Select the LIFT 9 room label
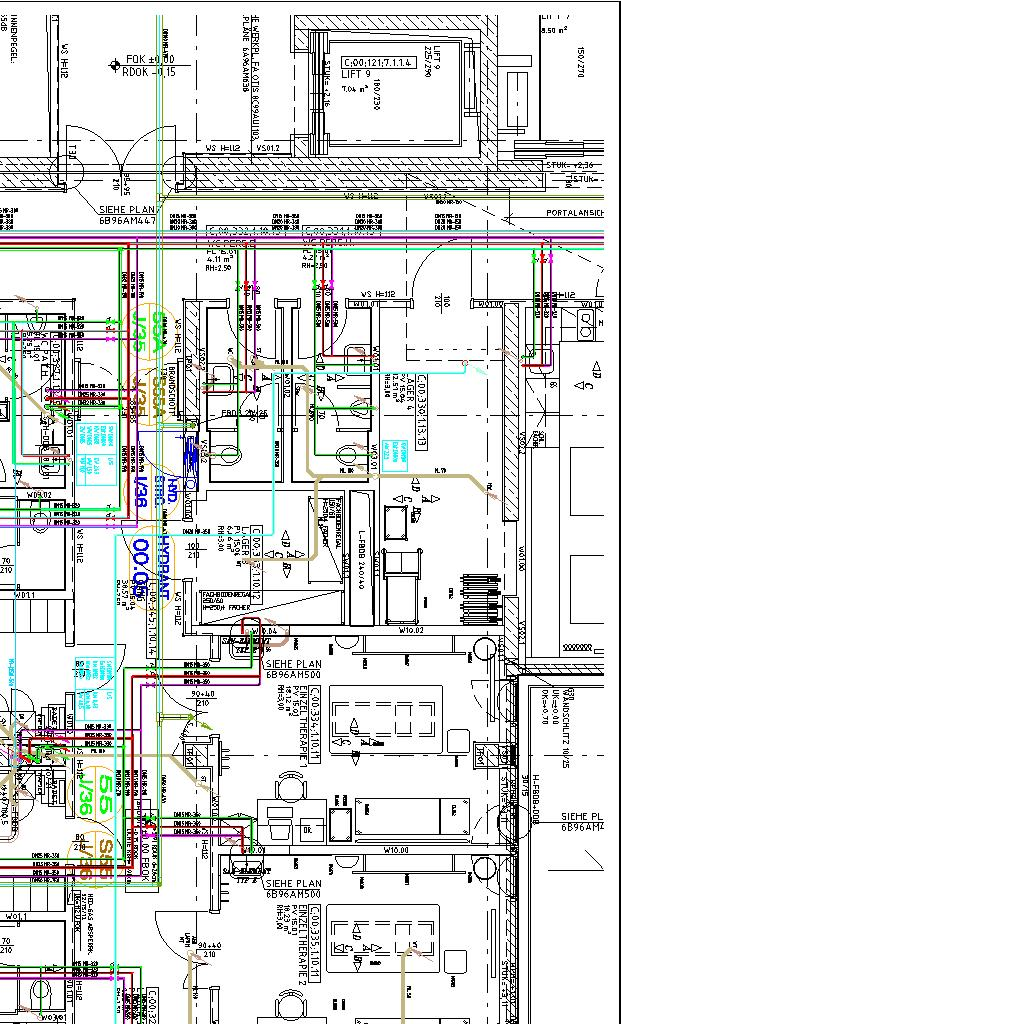Screen dimensions: 1024x1024 (x=356, y=74)
